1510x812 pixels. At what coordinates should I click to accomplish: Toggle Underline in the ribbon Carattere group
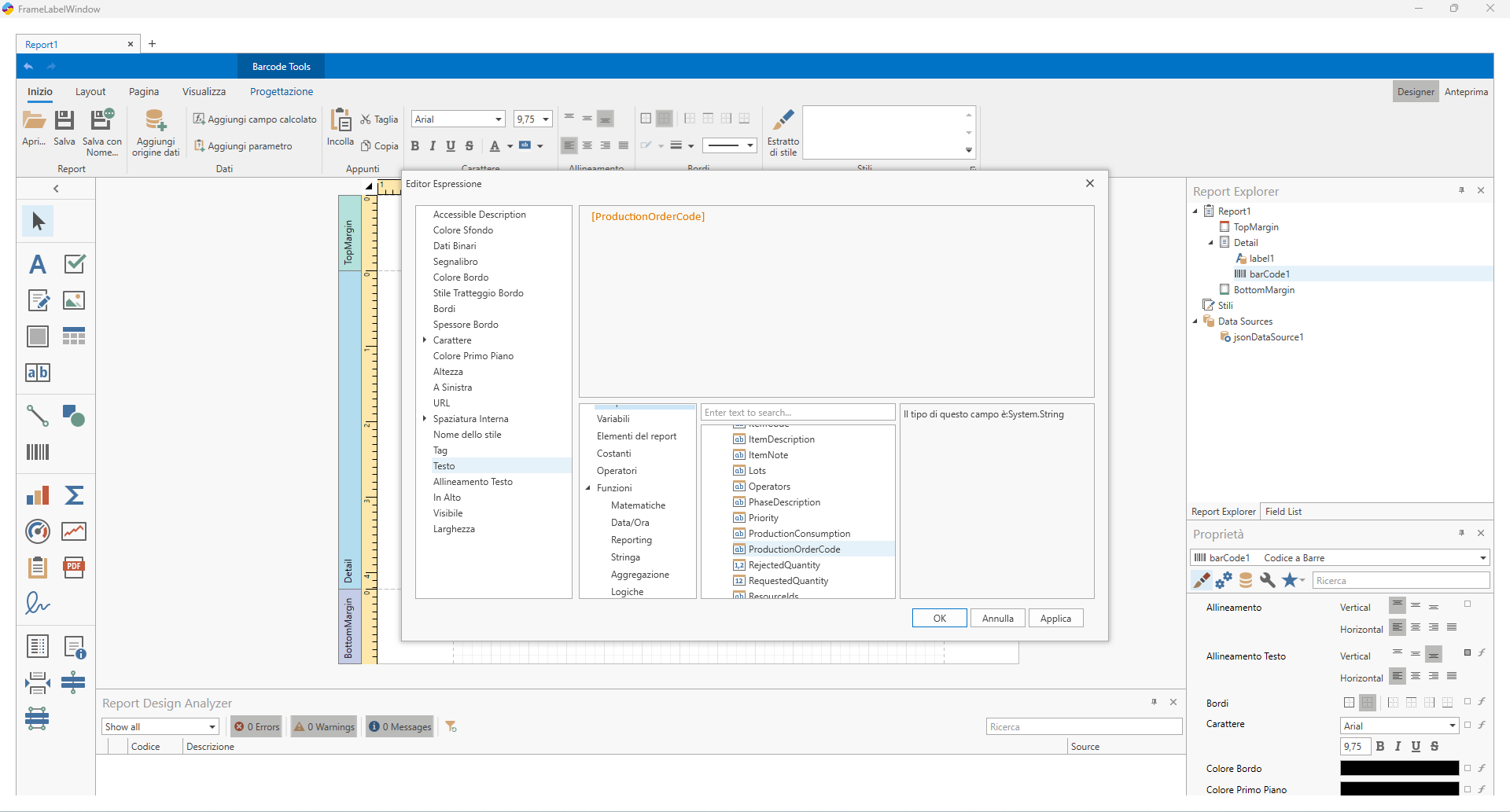[x=451, y=145]
